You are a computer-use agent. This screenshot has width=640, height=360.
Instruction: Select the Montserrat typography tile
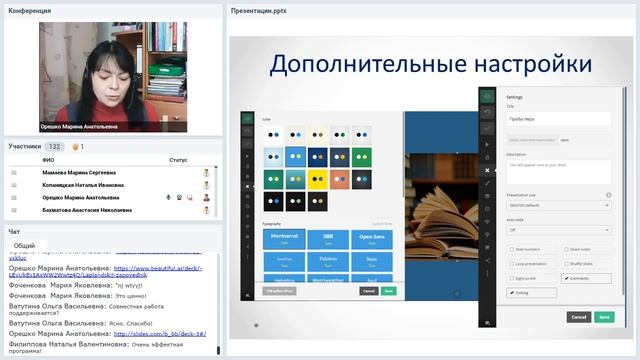(284, 239)
